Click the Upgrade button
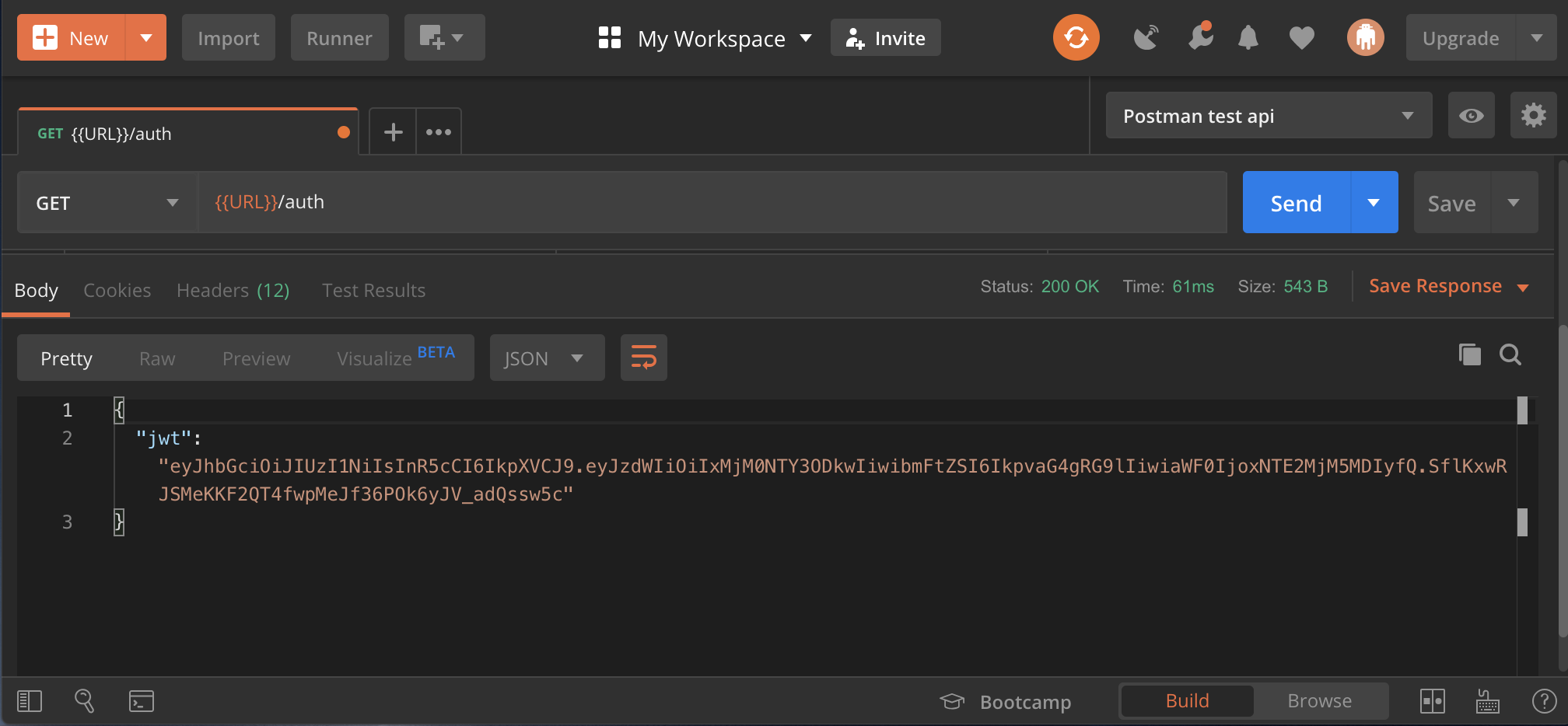 coord(1461,37)
